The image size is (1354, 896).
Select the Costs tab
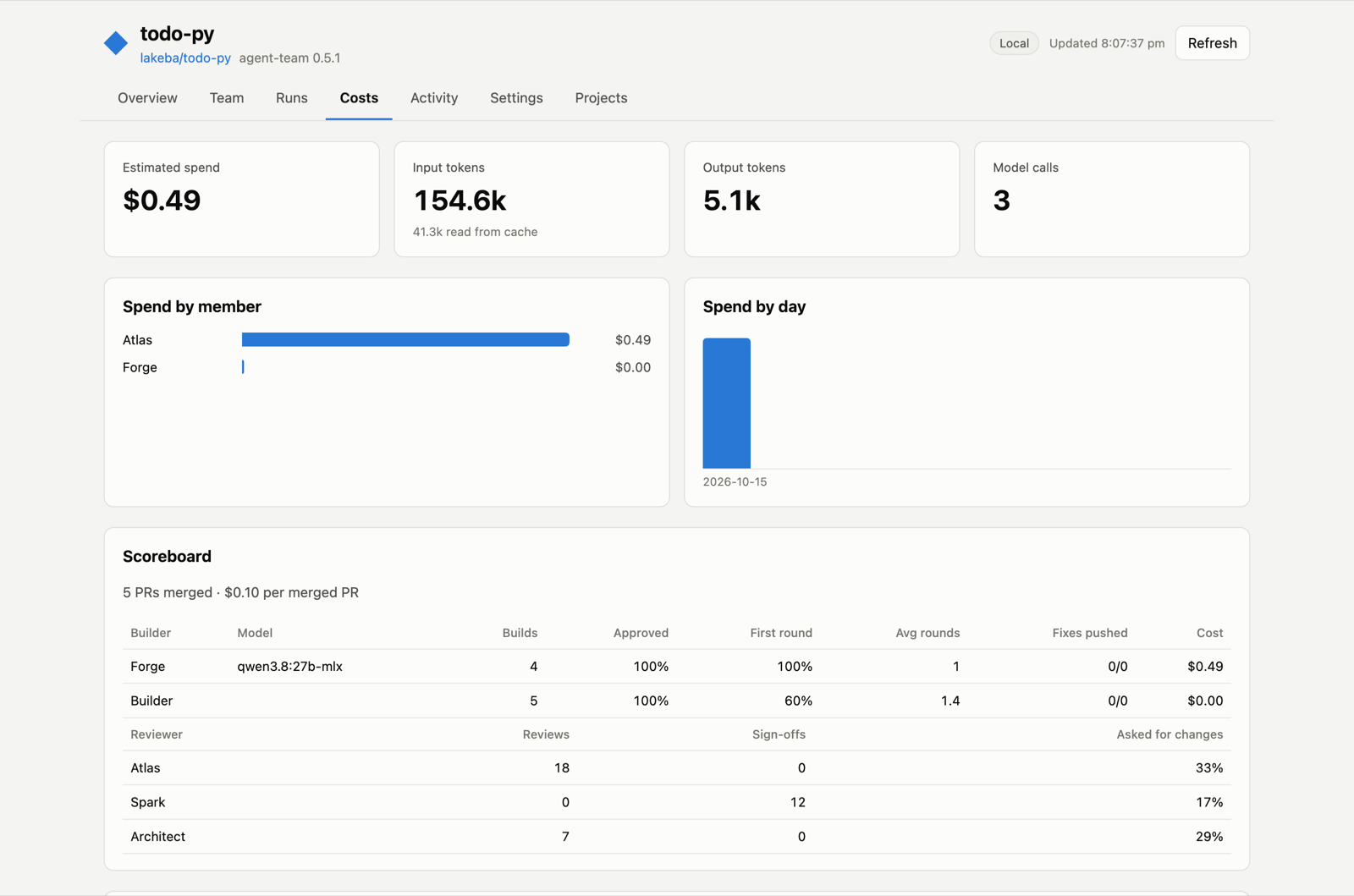(x=359, y=98)
